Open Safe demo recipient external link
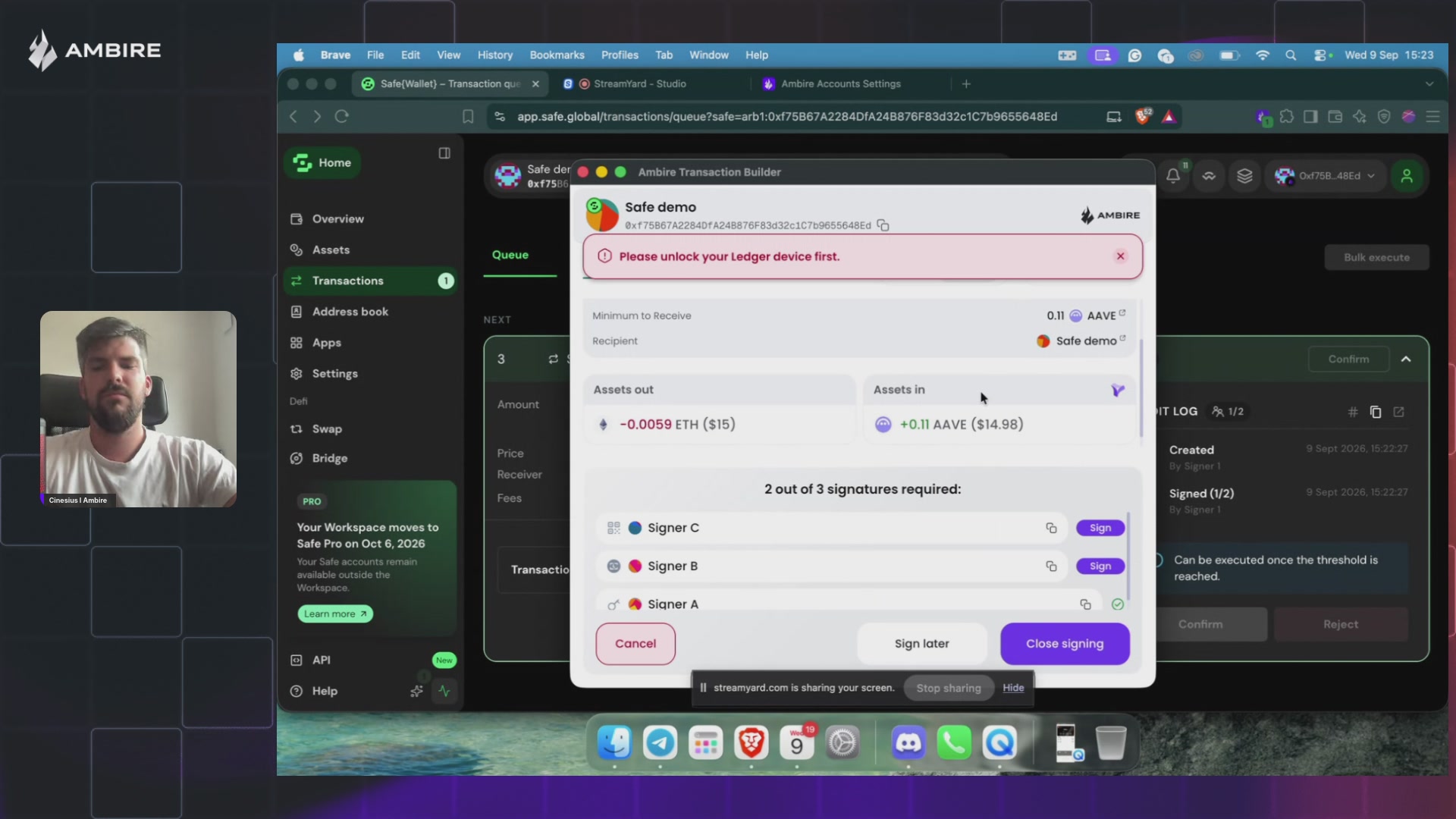 [x=1122, y=338]
